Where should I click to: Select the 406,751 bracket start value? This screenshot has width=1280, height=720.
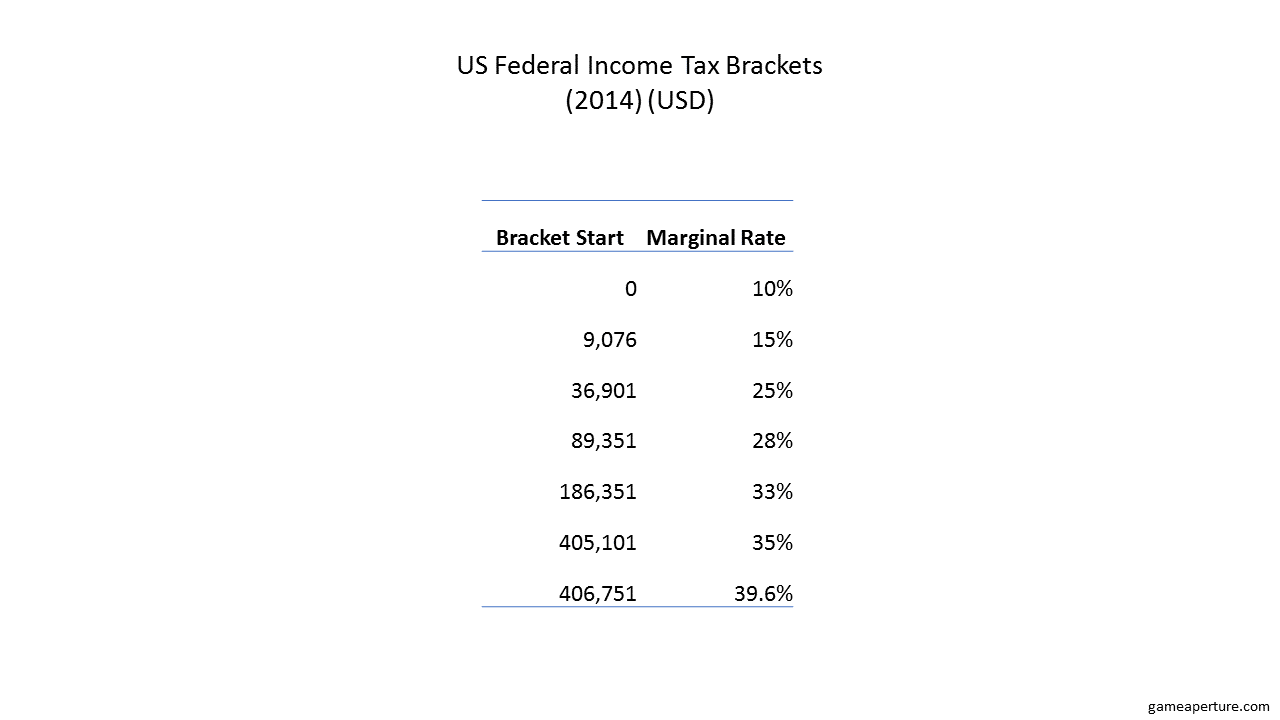click(x=598, y=594)
